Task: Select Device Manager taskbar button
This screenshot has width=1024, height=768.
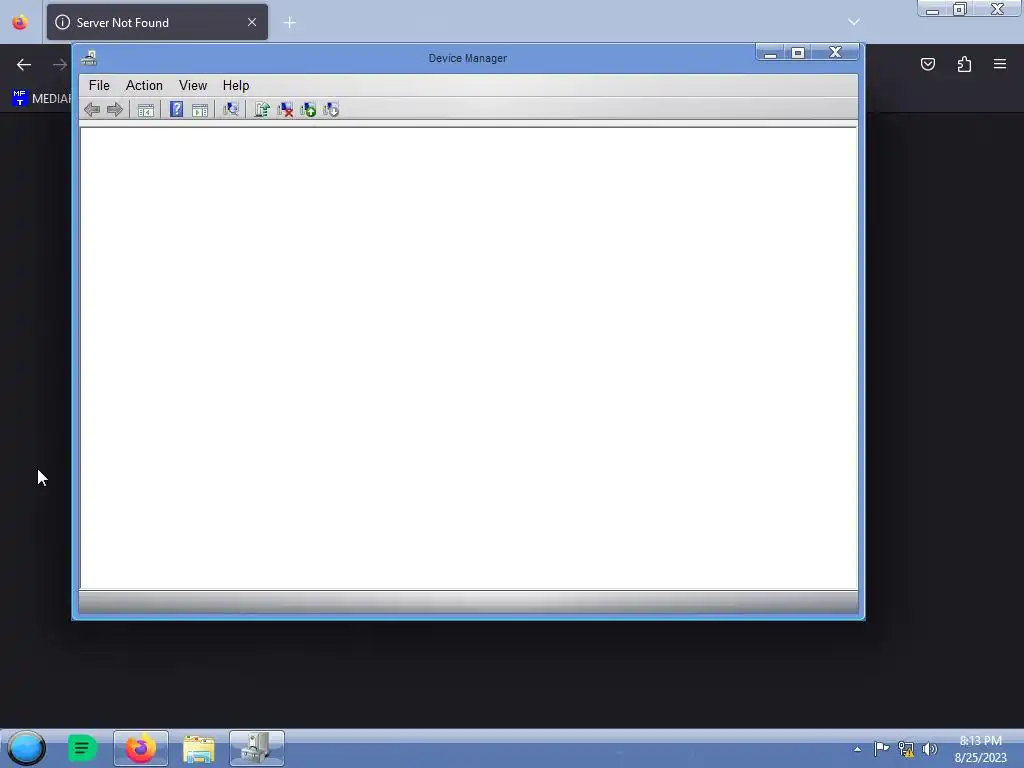Action: [257, 748]
